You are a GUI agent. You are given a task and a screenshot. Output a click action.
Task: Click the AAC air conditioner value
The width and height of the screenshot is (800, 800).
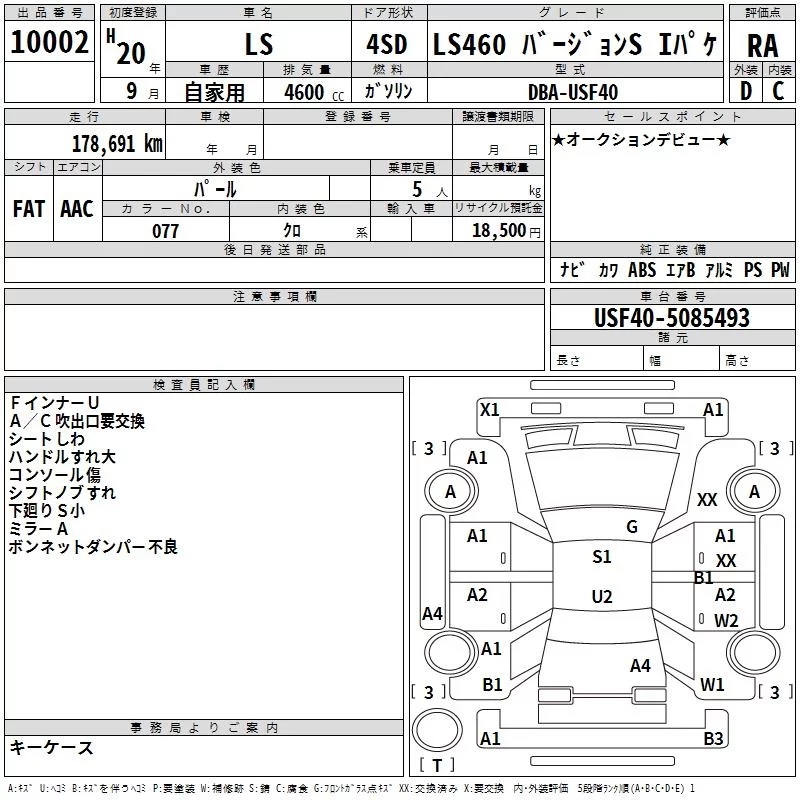77,209
